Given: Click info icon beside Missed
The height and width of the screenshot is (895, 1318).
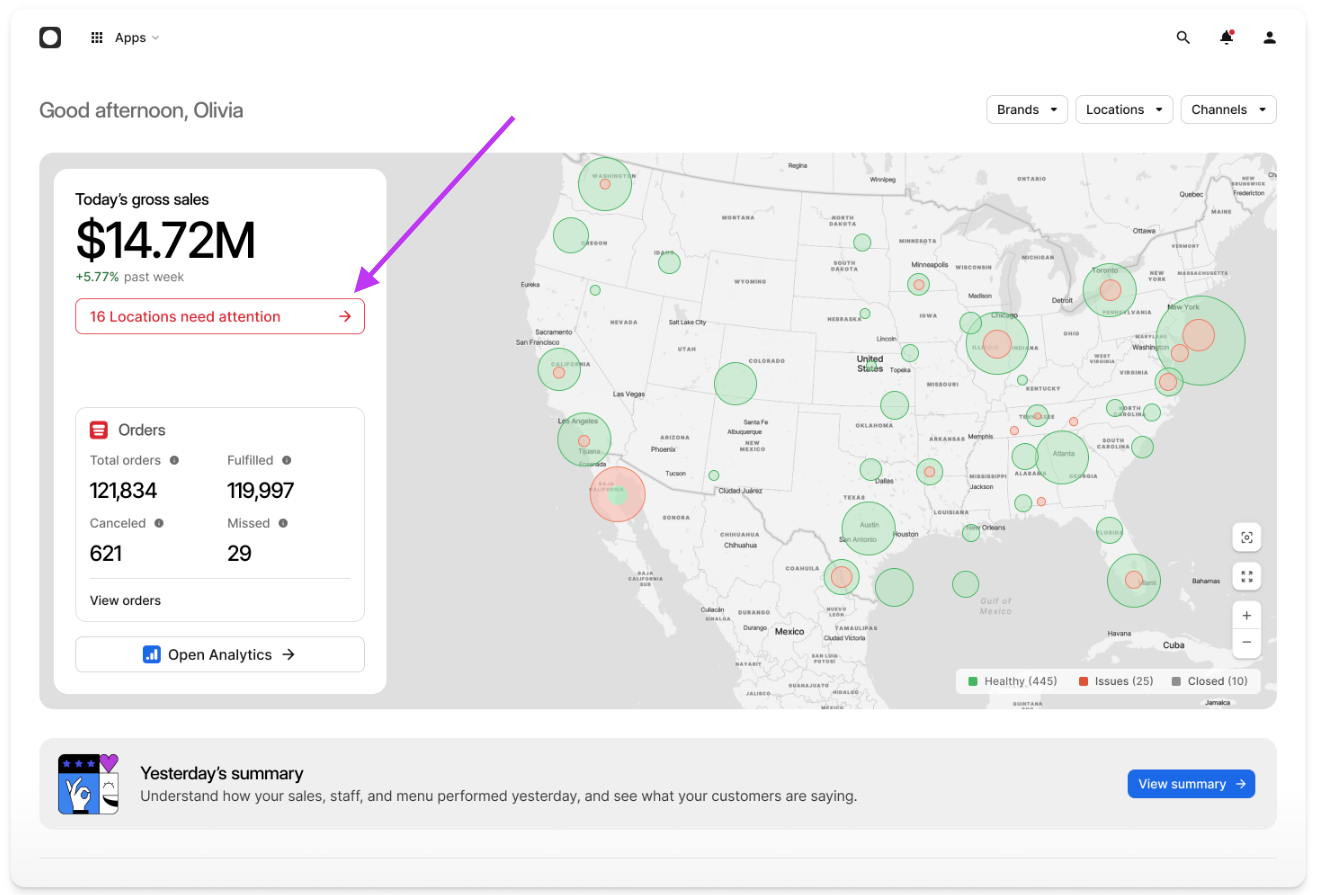Looking at the screenshot, I should [283, 523].
